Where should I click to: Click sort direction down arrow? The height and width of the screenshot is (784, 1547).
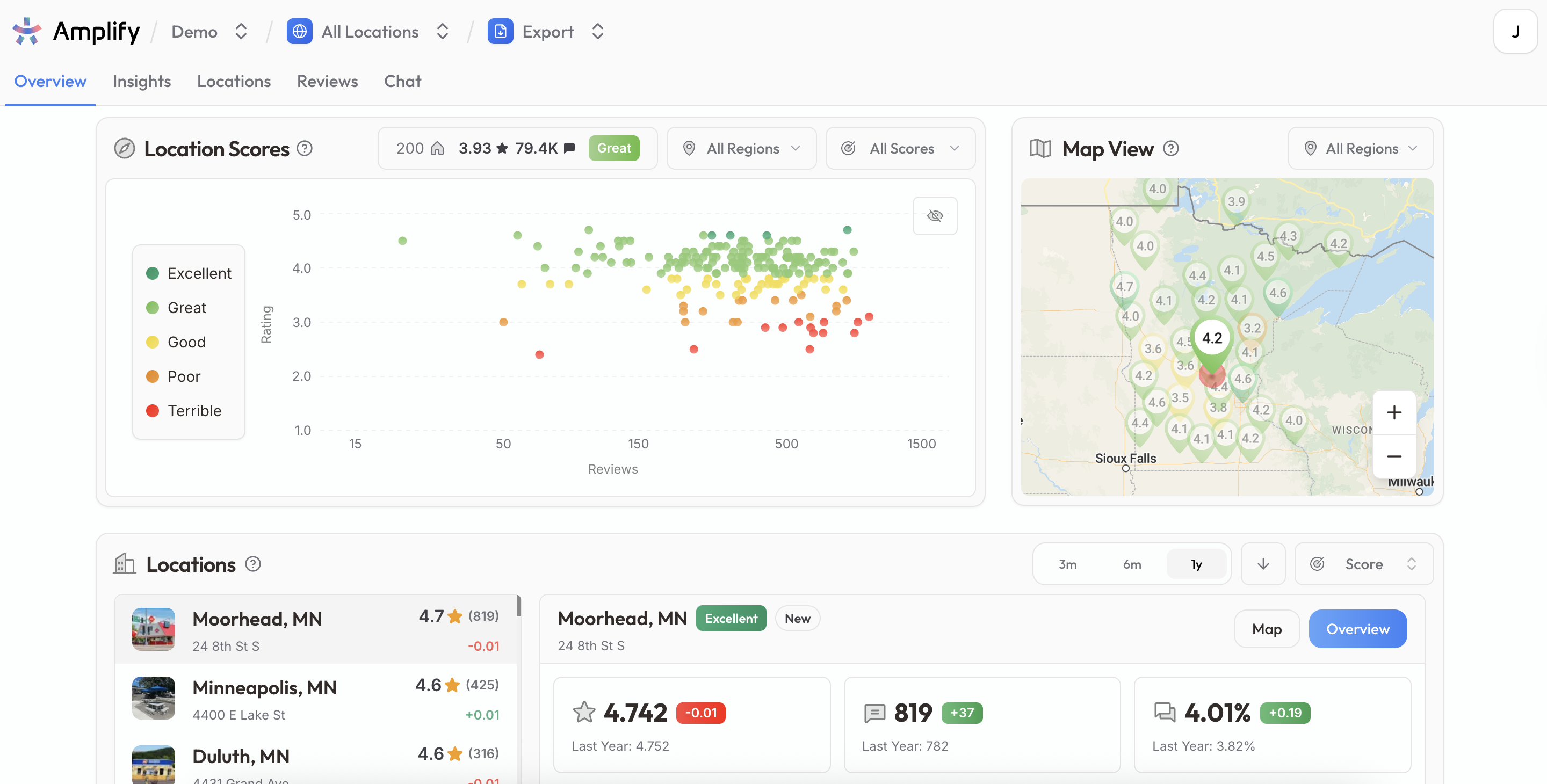1263,564
